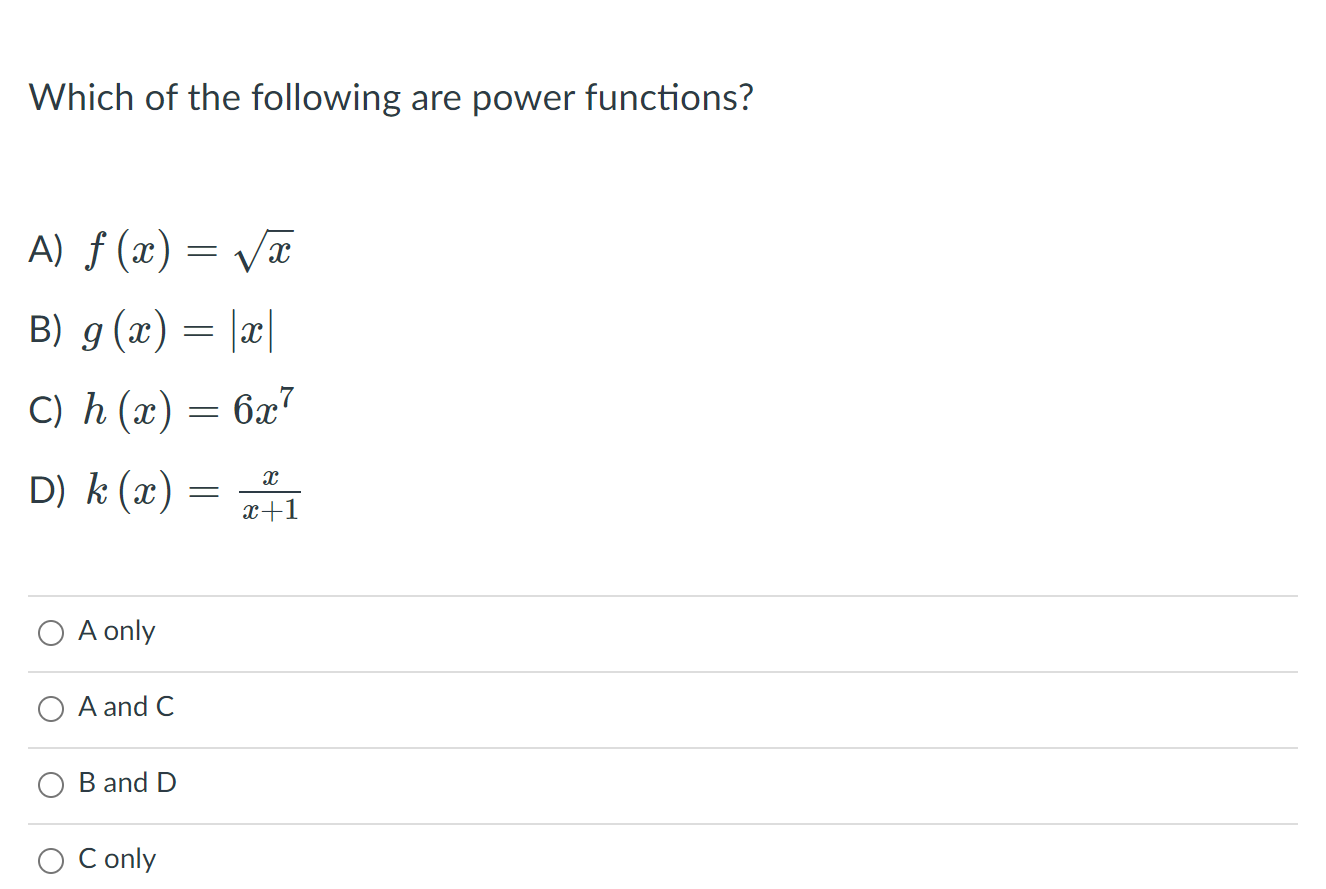Click the 'C only' answer label text
Image resolution: width=1326 pixels, height=889 pixels.
[x=117, y=859]
